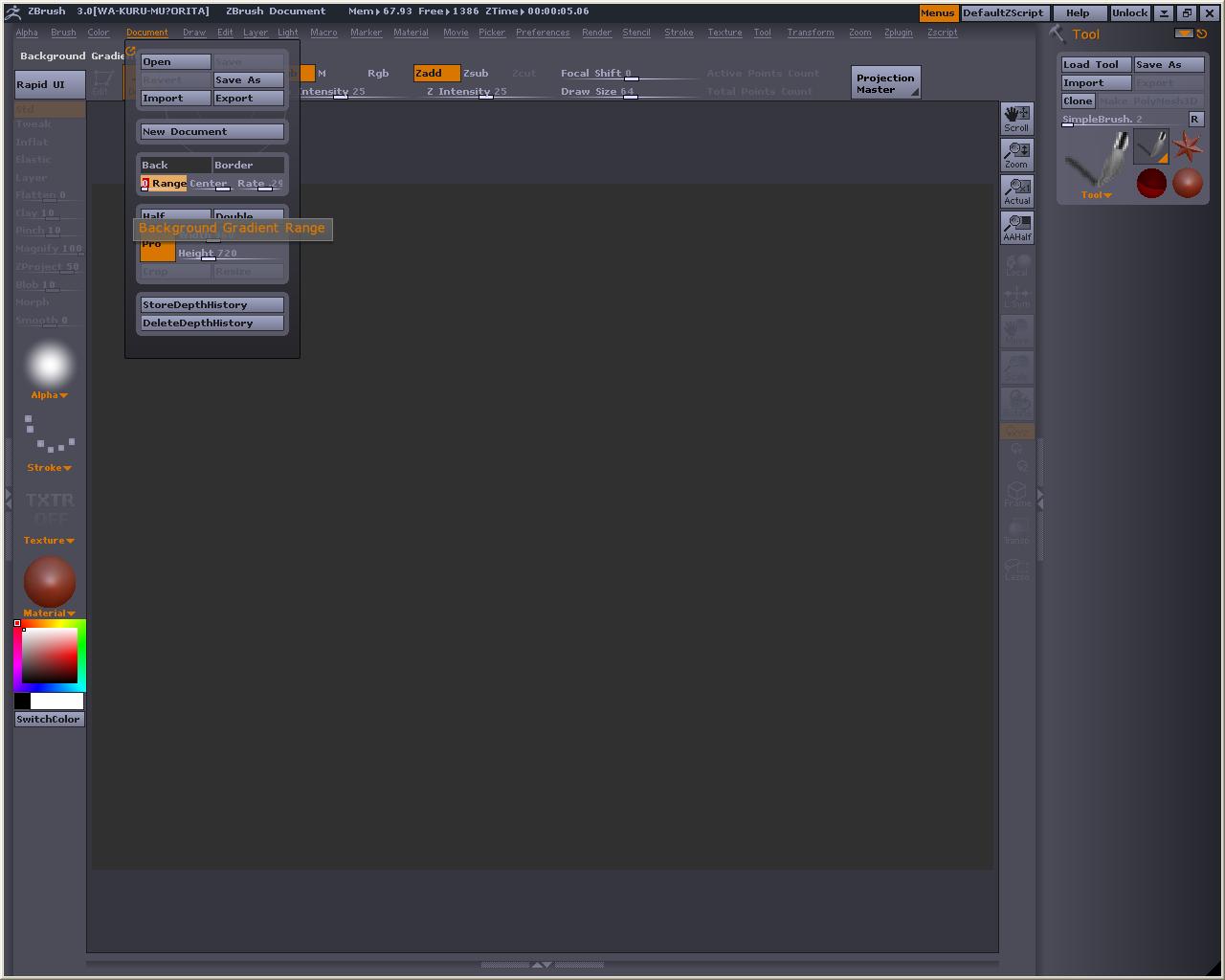Screen dimensions: 1225x980
Task: Click the Back background color swatch
Action: [176, 166]
